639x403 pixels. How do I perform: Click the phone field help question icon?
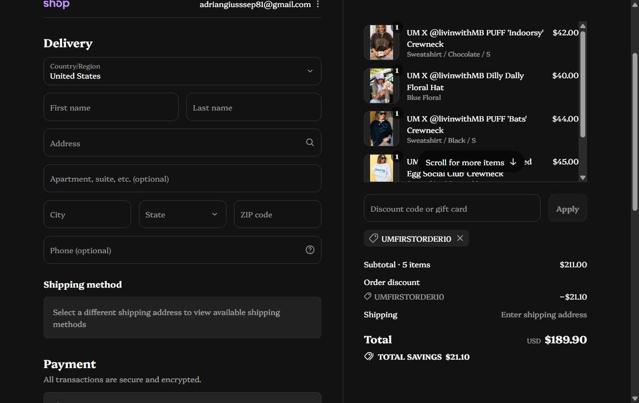coord(310,250)
